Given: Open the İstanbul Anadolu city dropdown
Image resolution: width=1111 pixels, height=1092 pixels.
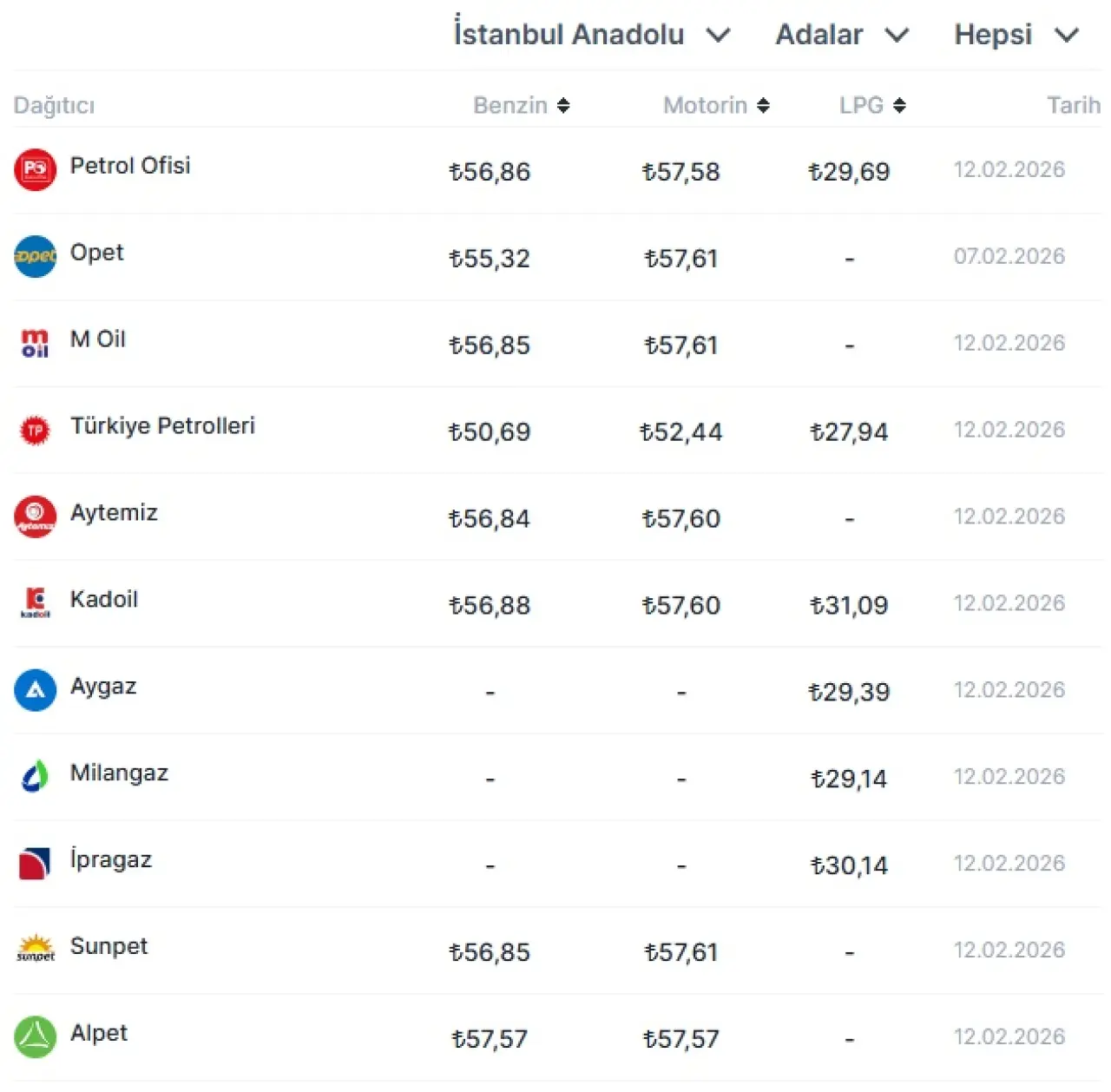Looking at the screenshot, I should 591,35.
